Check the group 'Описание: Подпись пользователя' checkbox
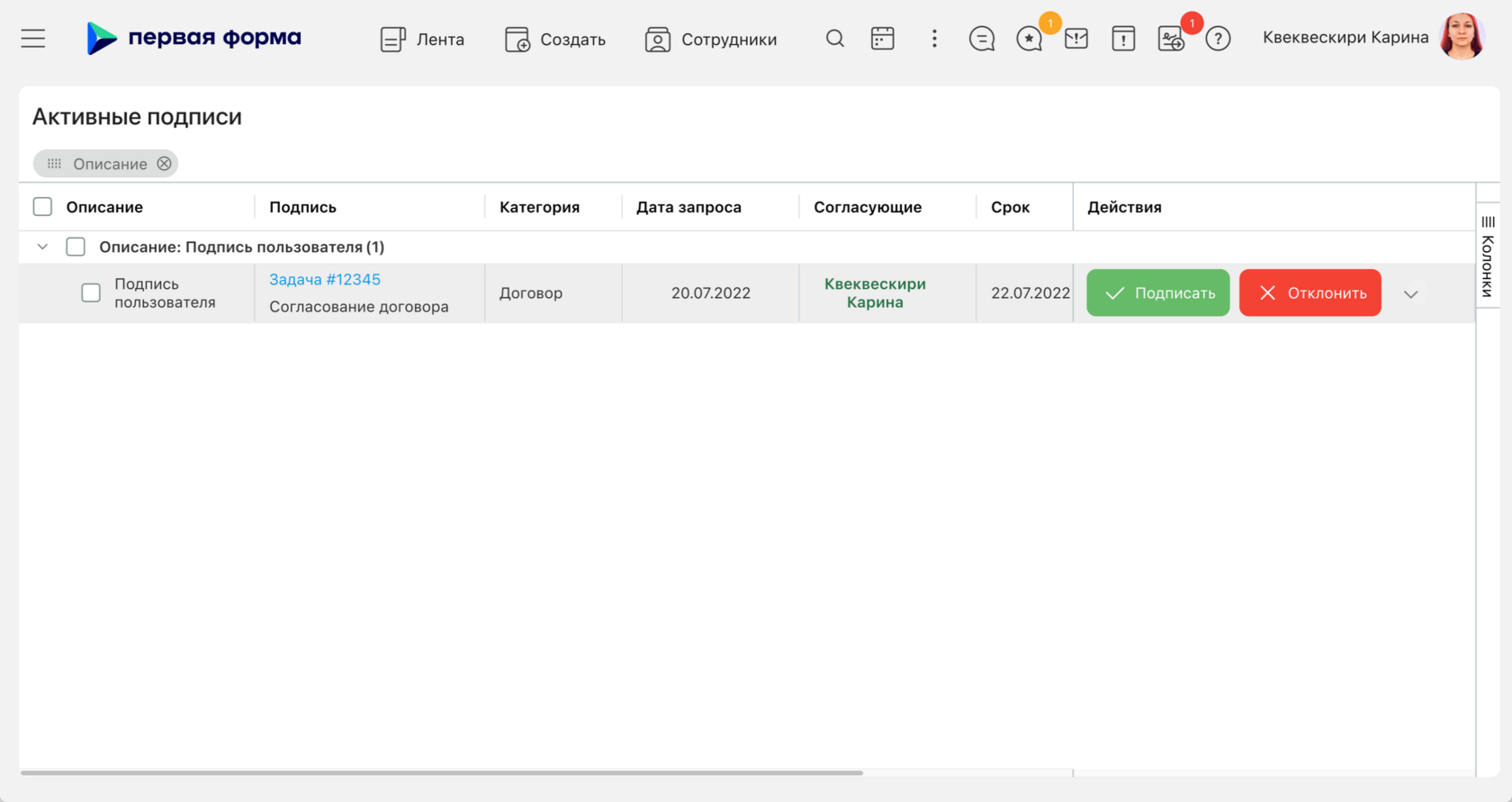The height and width of the screenshot is (802, 1512). [76, 247]
